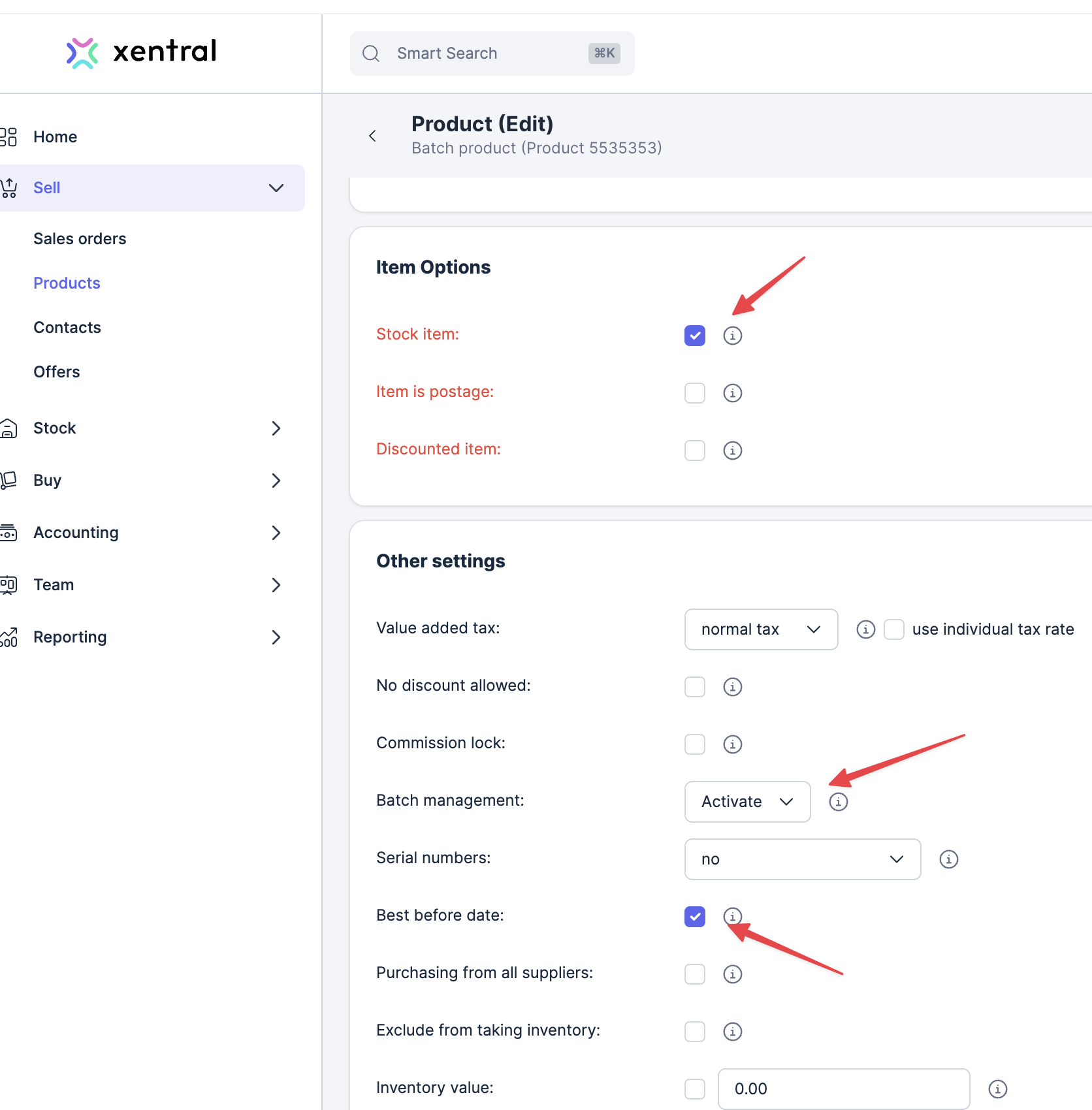The image size is (1092, 1110).
Task: Open info icon for No discount allowed
Action: pyautogui.click(x=733, y=687)
